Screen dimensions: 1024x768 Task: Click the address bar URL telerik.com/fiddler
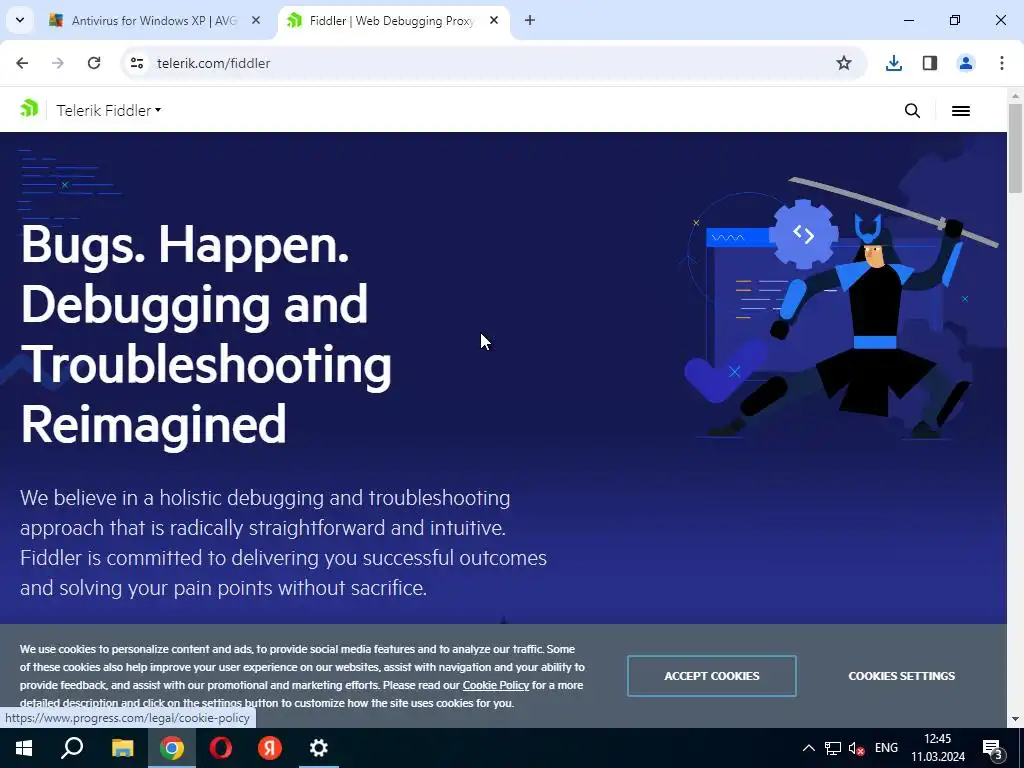pos(214,63)
